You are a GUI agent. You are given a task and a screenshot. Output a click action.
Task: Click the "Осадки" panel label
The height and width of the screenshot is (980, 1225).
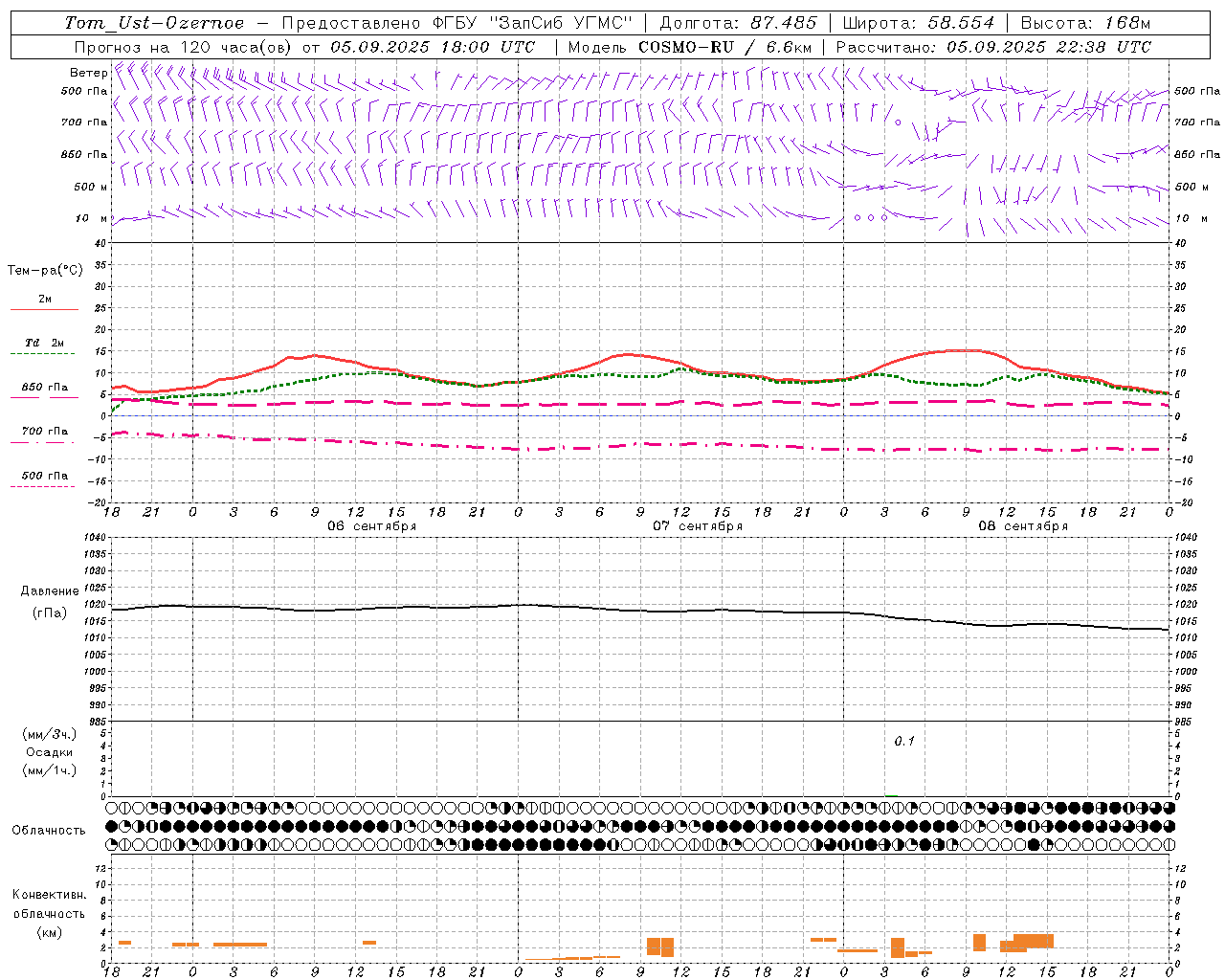click(50, 752)
